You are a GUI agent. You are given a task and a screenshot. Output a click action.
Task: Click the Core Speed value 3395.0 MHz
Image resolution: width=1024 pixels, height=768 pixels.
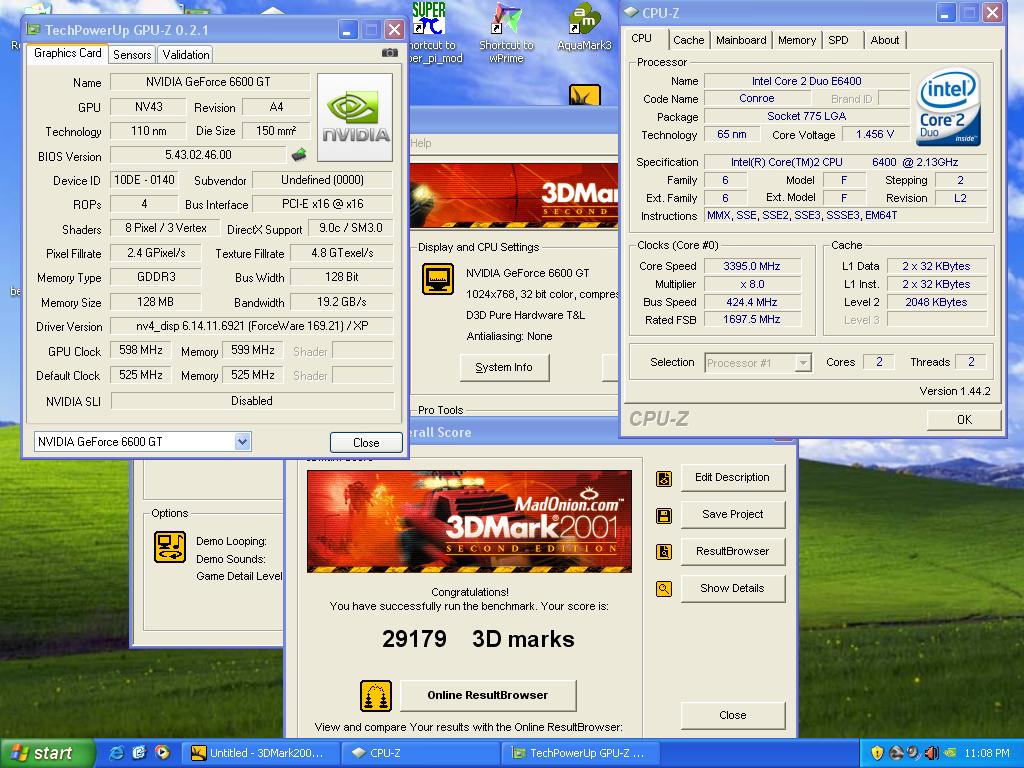[x=752, y=266]
